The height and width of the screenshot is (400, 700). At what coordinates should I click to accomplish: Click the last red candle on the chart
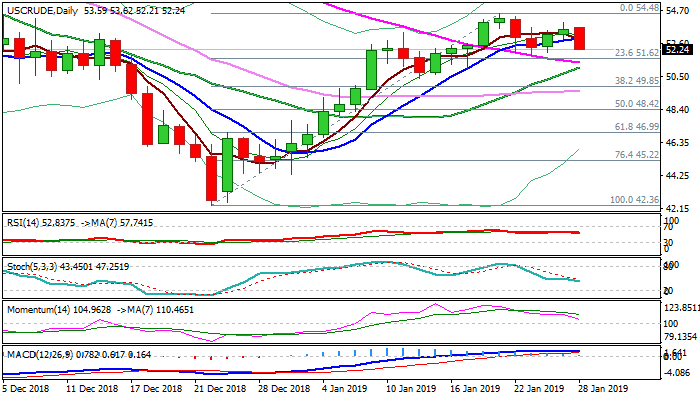[578, 38]
